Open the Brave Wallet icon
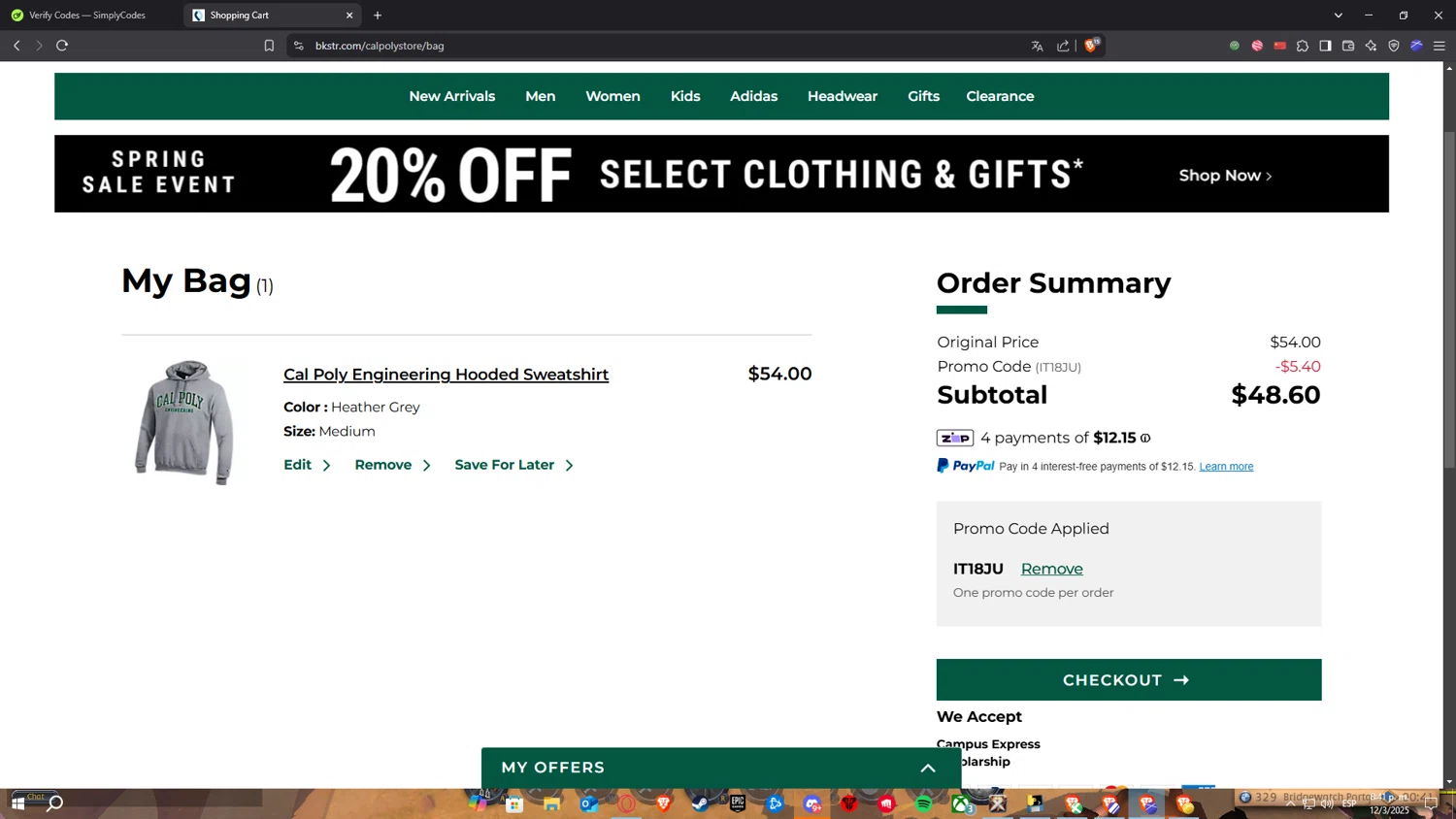Image resolution: width=1456 pixels, height=819 pixels. pyautogui.click(x=1348, y=46)
